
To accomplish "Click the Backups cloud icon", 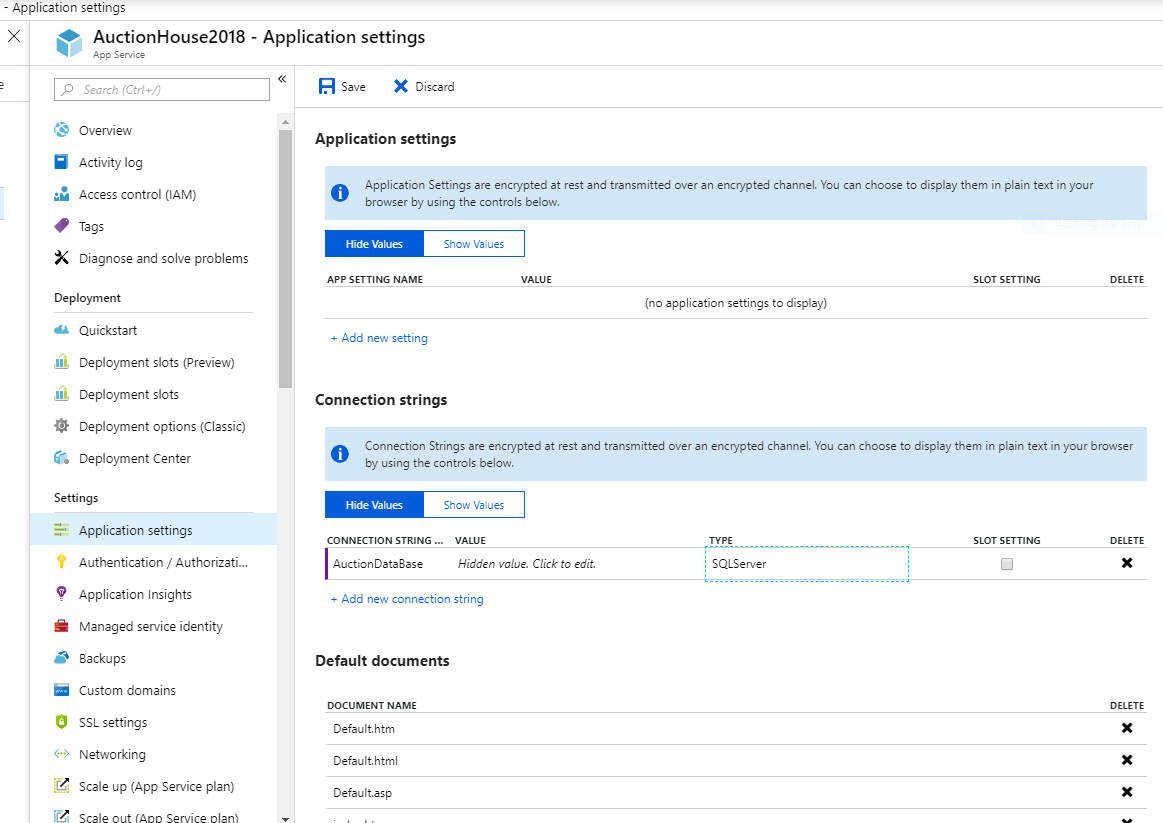I will tap(62, 658).
